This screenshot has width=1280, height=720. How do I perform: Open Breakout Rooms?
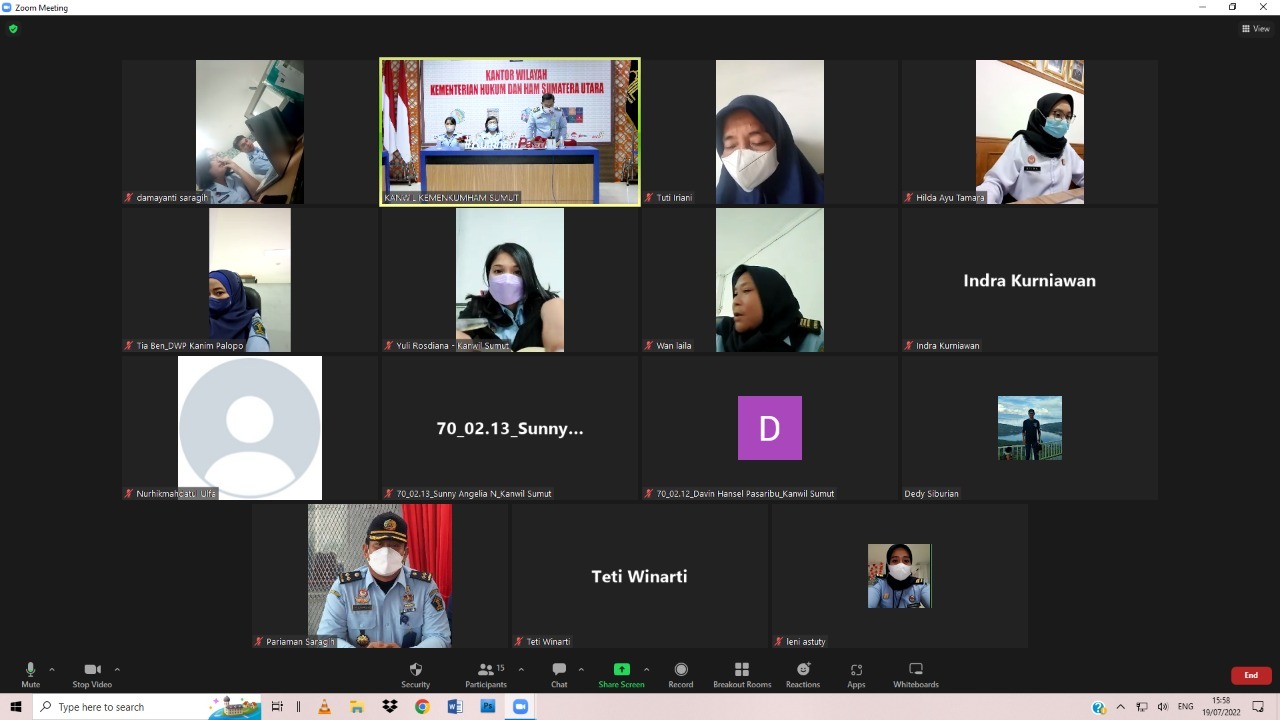(x=742, y=670)
